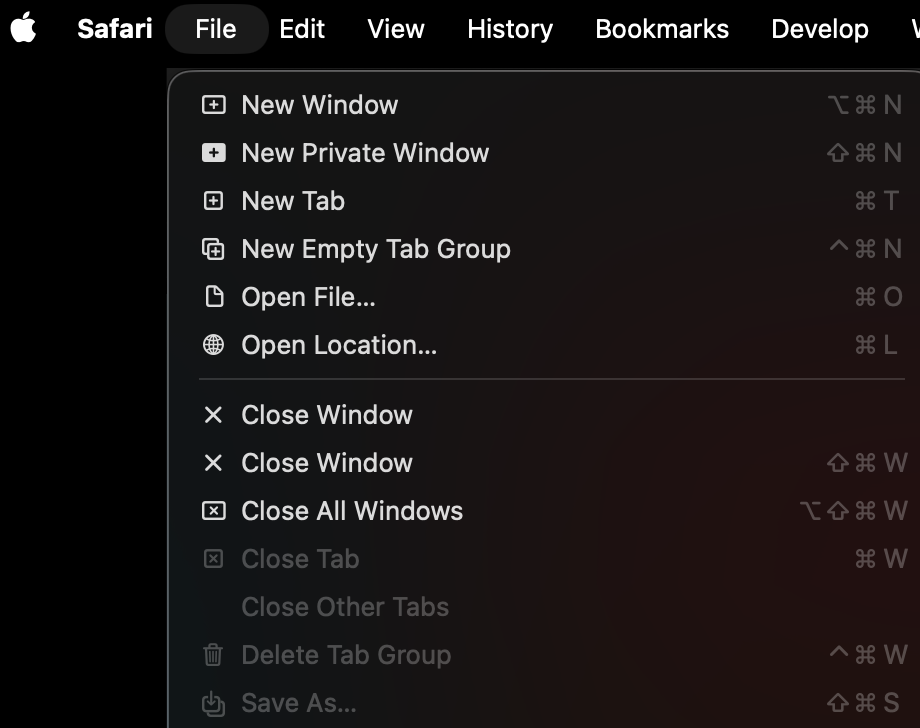Click the globe icon for Open Location
920x728 pixels.
pos(213,345)
